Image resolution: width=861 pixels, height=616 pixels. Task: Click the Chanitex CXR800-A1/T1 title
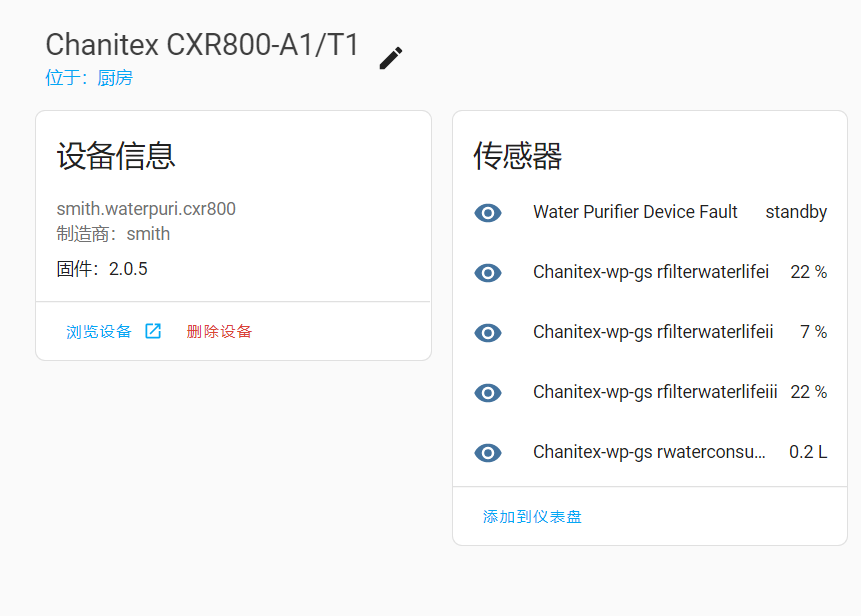click(x=202, y=44)
